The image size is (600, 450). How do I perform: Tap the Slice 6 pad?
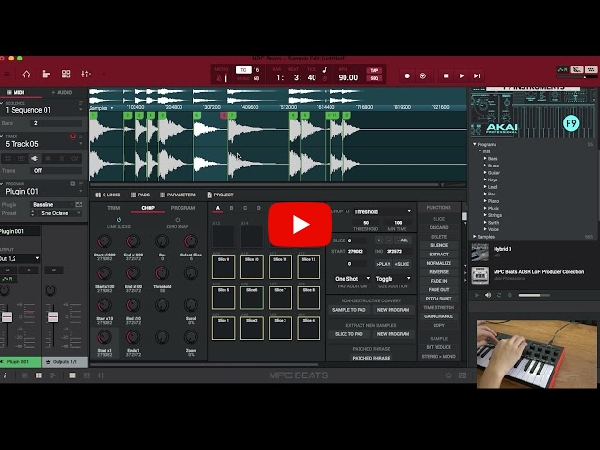coord(252,297)
